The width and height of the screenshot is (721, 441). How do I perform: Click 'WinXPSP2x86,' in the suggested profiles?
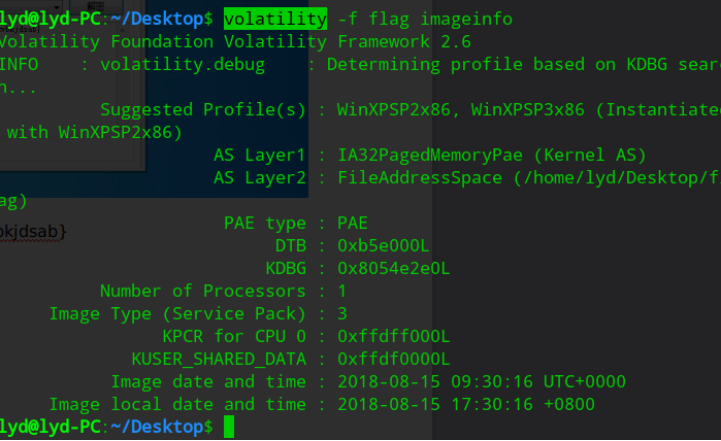pos(399,109)
